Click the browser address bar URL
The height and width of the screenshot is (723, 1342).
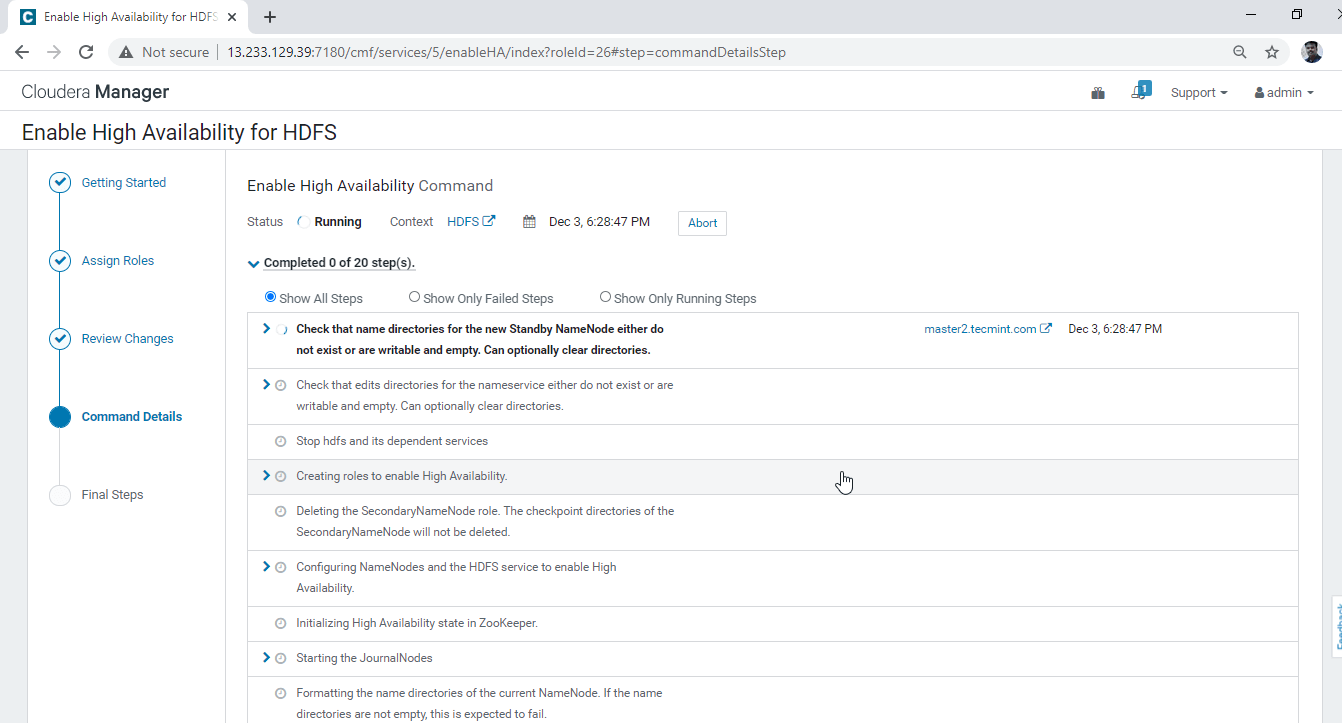[506, 52]
